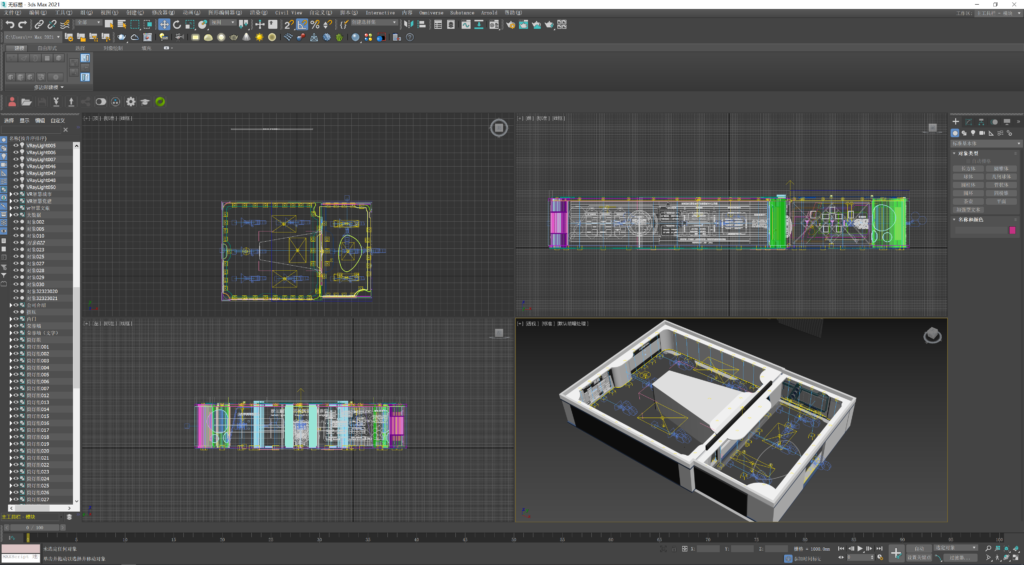The width and height of the screenshot is (1024, 565).
Task: Select the Rotate transform tool
Action: [x=177, y=24]
